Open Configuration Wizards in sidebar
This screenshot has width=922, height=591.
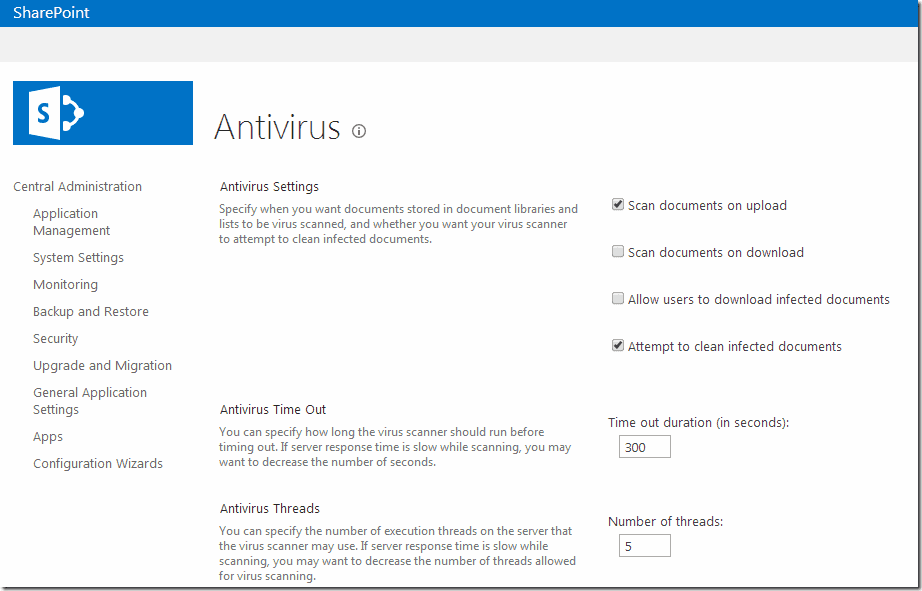pos(97,463)
